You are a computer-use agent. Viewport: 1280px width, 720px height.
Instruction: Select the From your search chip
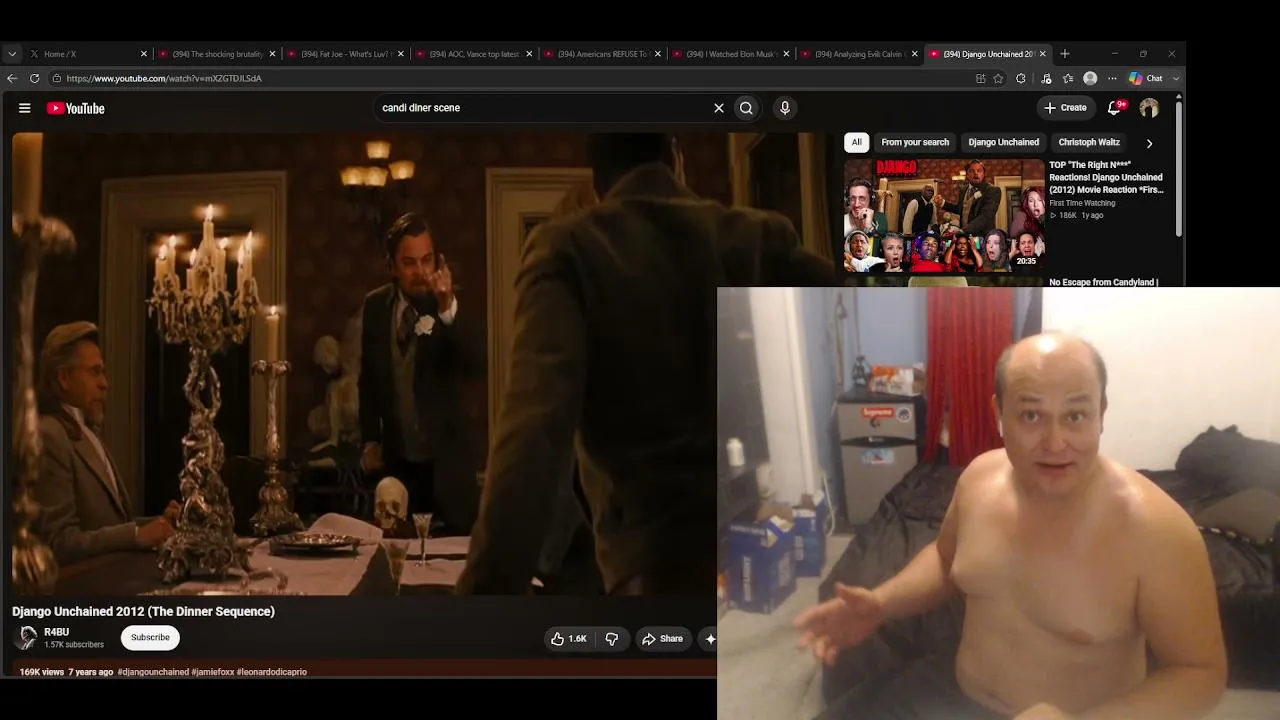(x=915, y=143)
